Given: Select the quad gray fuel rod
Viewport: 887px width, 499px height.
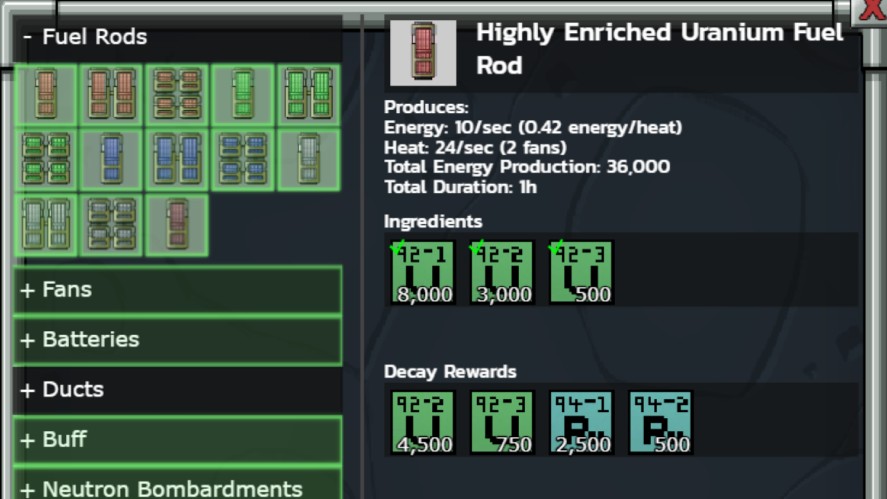Looking at the screenshot, I should click(111, 225).
